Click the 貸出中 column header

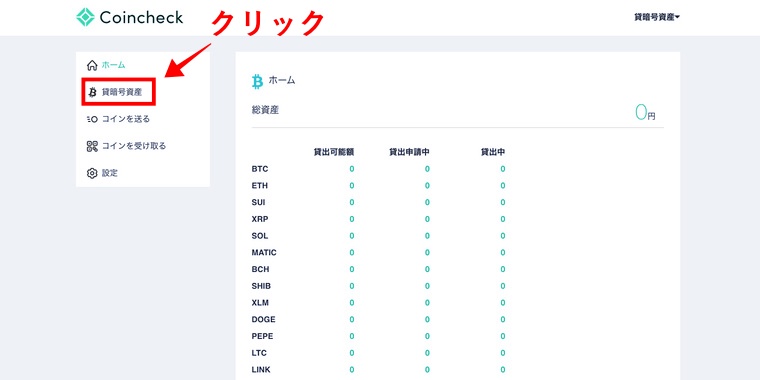pyautogui.click(x=493, y=152)
